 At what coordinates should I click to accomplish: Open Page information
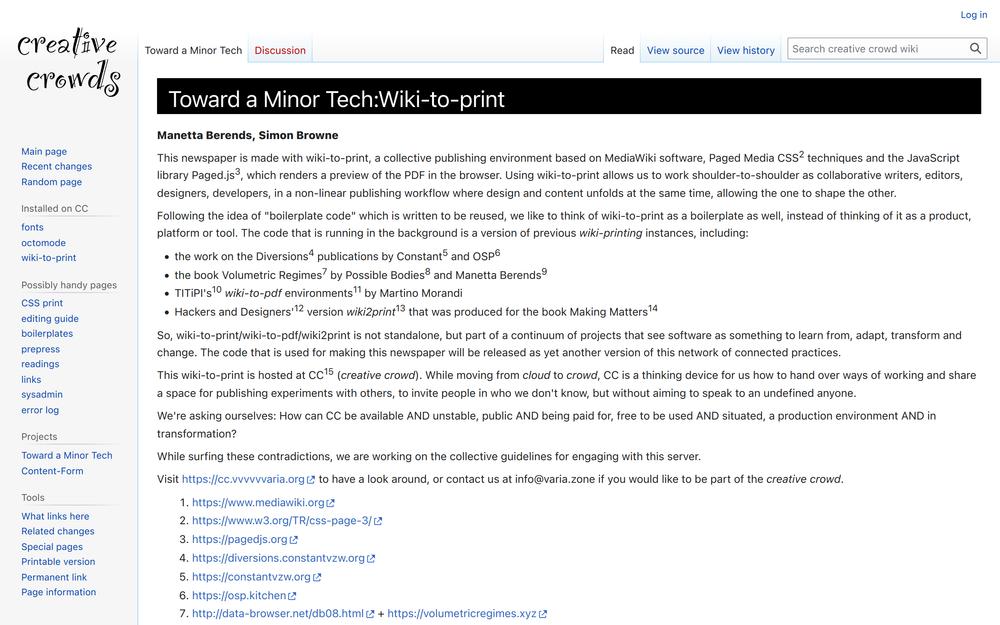(59, 592)
